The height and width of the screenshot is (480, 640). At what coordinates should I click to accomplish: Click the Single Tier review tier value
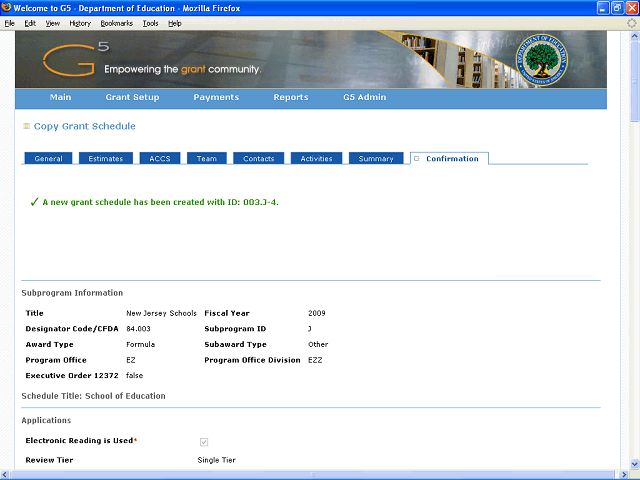coord(217,460)
